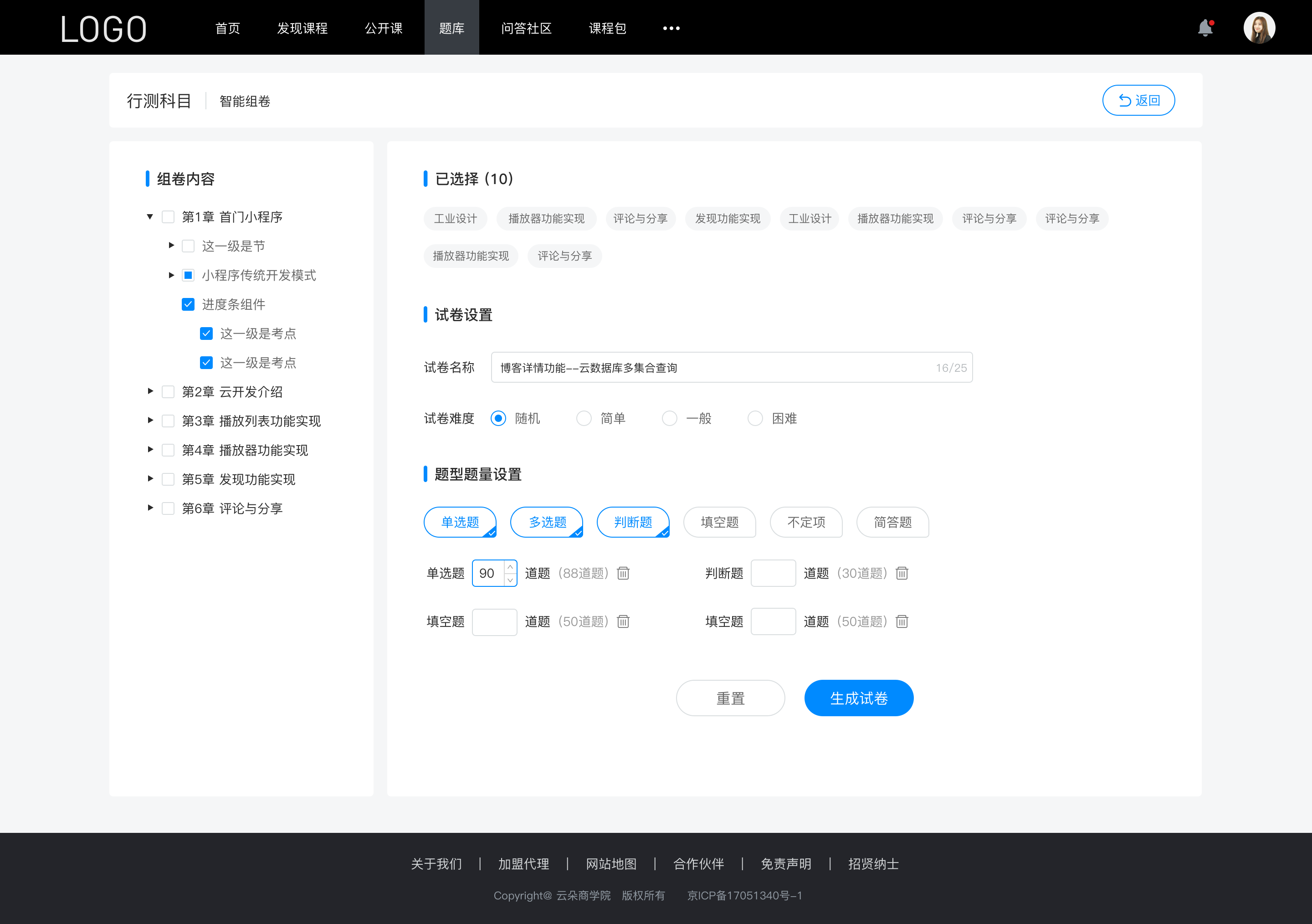Click the 重置 button
The image size is (1312, 924).
[x=730, y=697]
